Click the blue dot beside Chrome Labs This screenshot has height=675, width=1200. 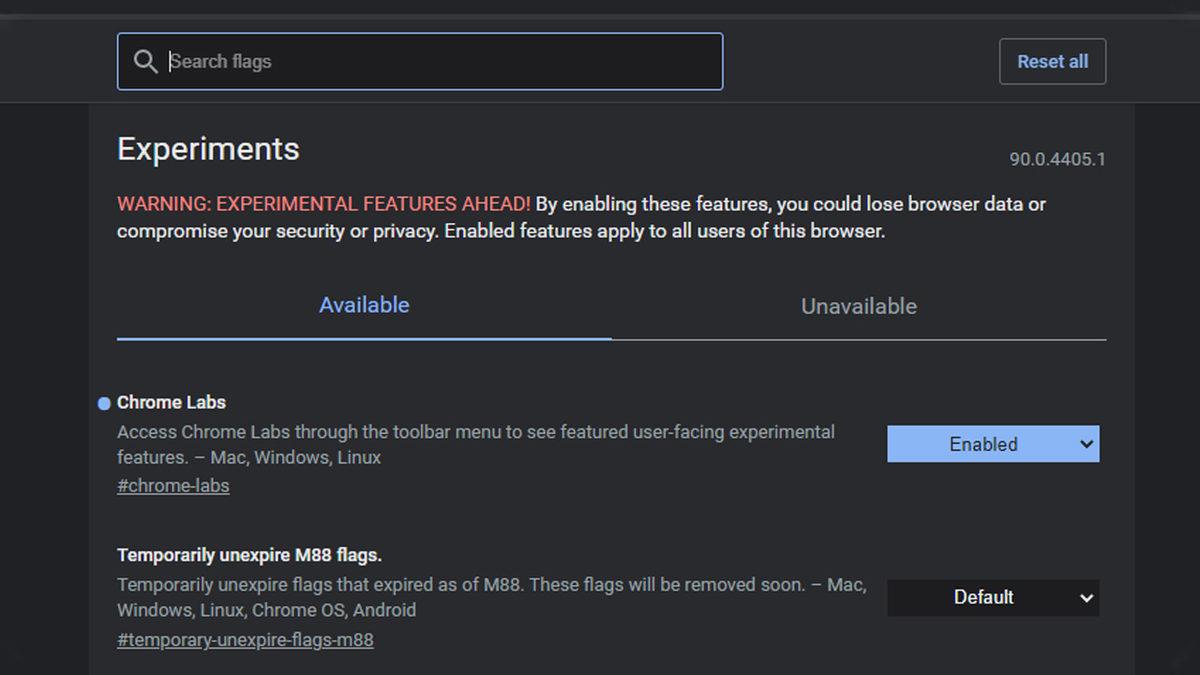[104, 404]
